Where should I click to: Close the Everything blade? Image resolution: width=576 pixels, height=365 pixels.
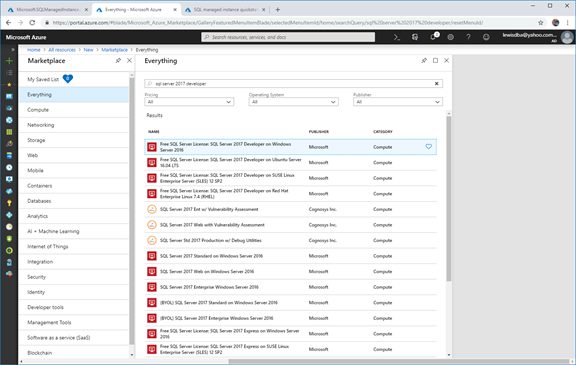pyautogui.click(x=446, y=61)
